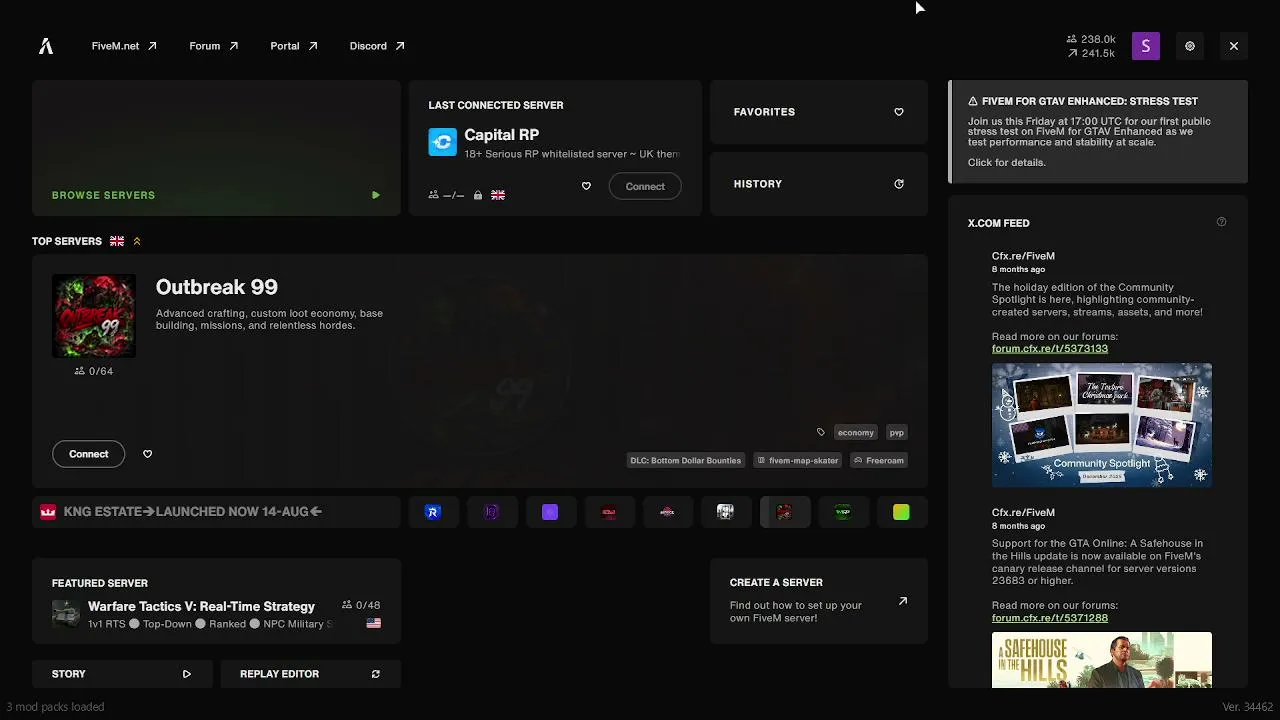Click the 0/48 player count on Warfare Tactics
The width and height of the screenshot is (1280, 720).
tap(361, 605)
